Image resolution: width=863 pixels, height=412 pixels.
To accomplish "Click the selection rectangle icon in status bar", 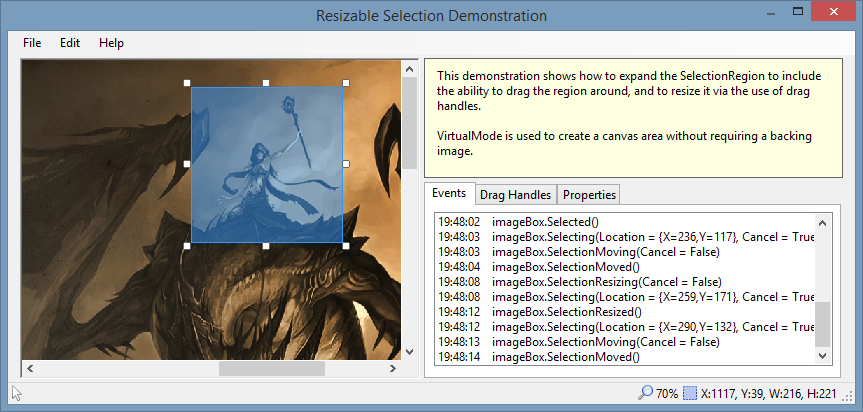I will pos(690,394).
